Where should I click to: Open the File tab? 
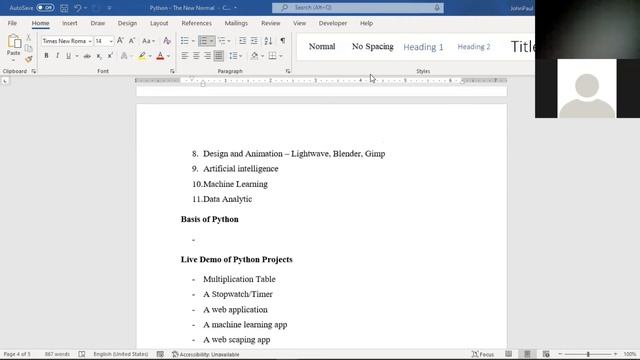tap(12, 23)
